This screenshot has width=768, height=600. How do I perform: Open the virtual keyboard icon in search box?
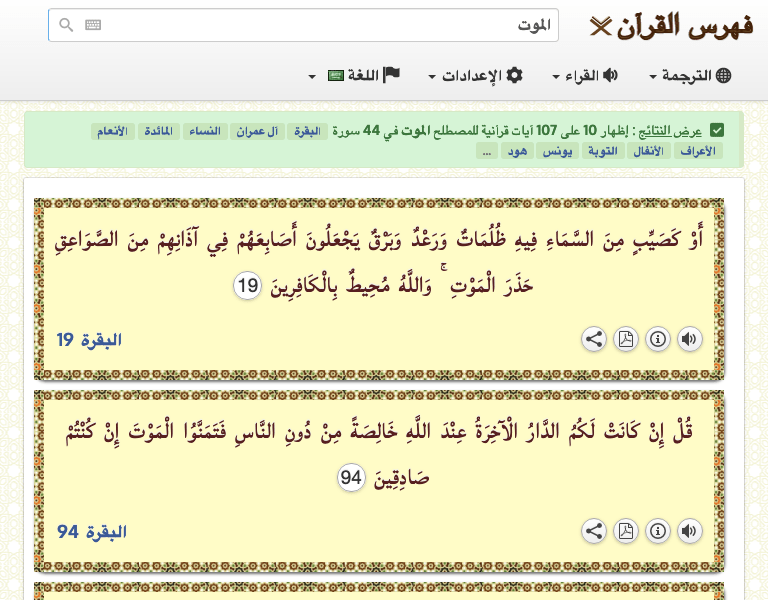click(x=93, y=25)
